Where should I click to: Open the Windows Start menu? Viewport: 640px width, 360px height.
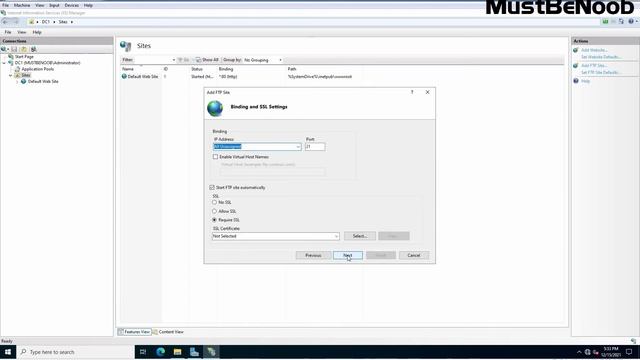8,351
